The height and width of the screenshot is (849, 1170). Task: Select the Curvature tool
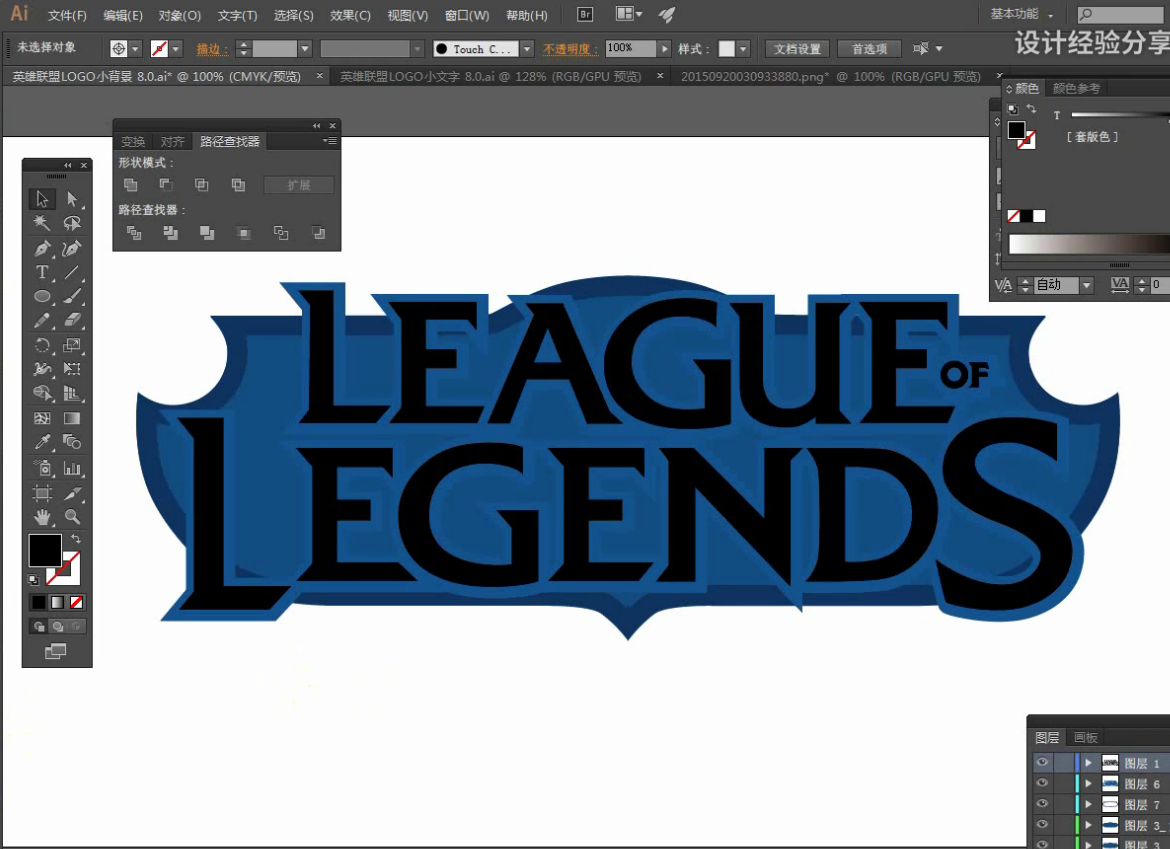coord(72,248)
